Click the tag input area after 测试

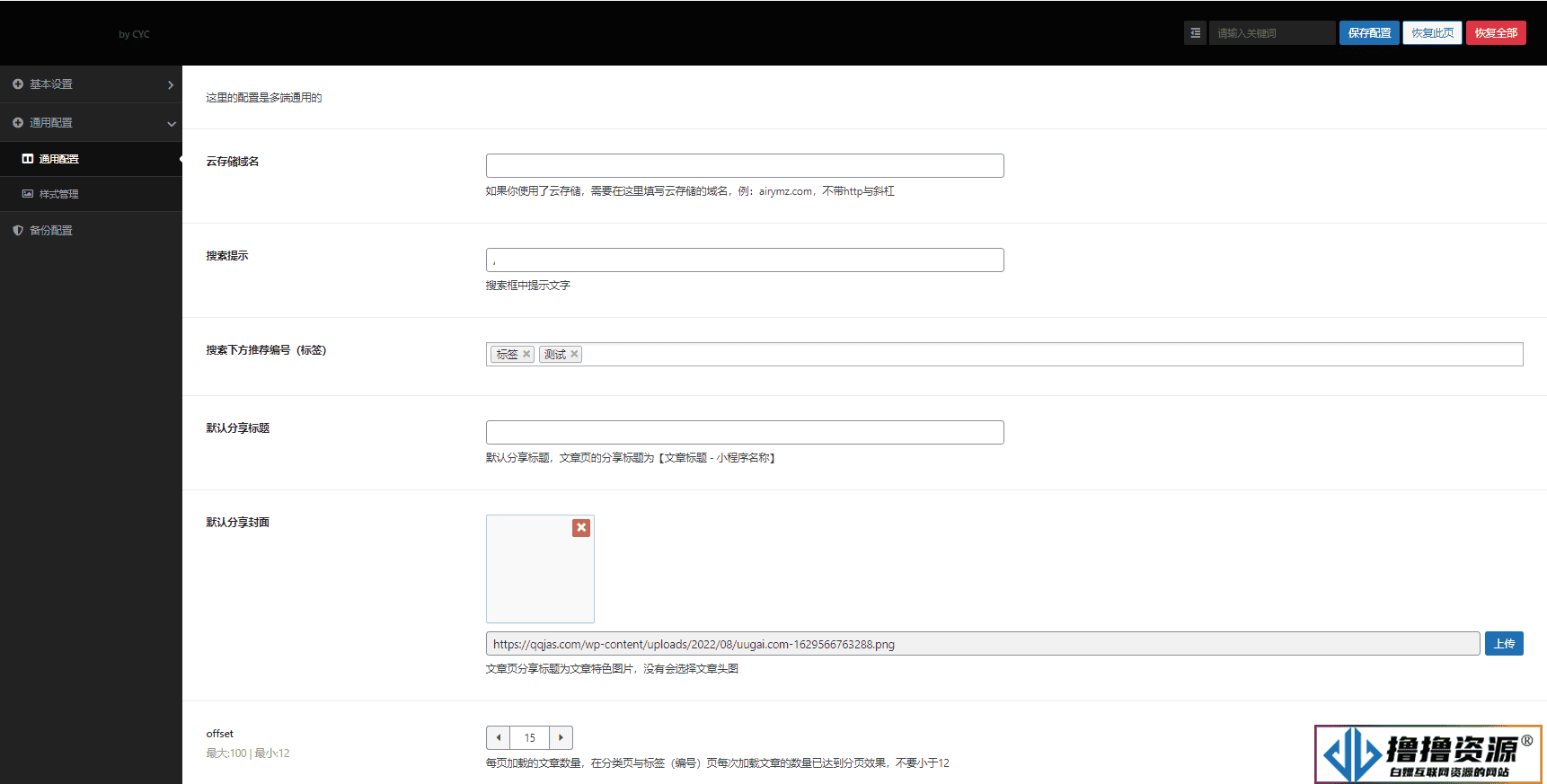pyautogui.click(x=1053, y=355)
